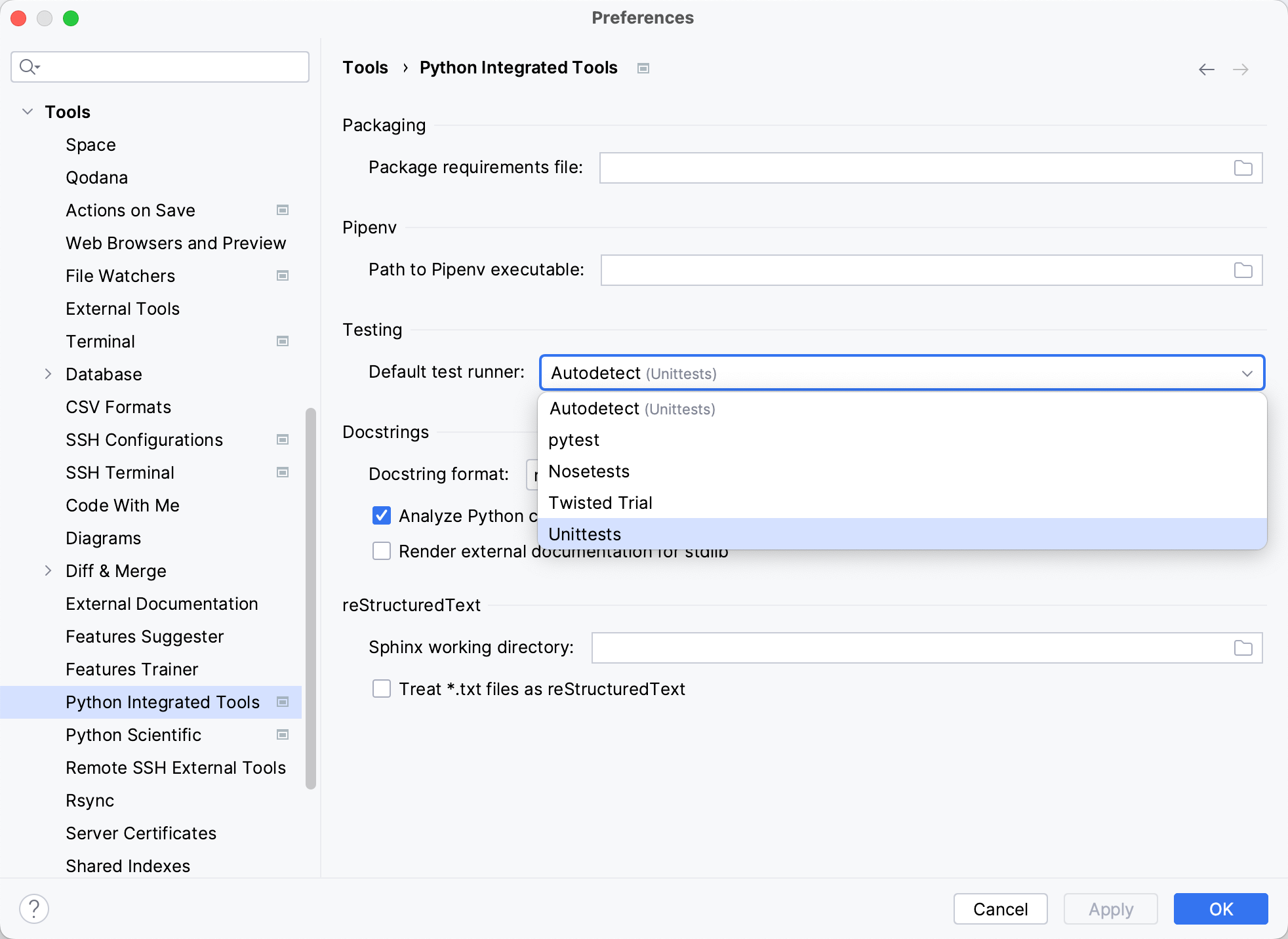Click the sidebar vertical scrollbar
The image size is (1288, 939).
[x=311, y=598]
